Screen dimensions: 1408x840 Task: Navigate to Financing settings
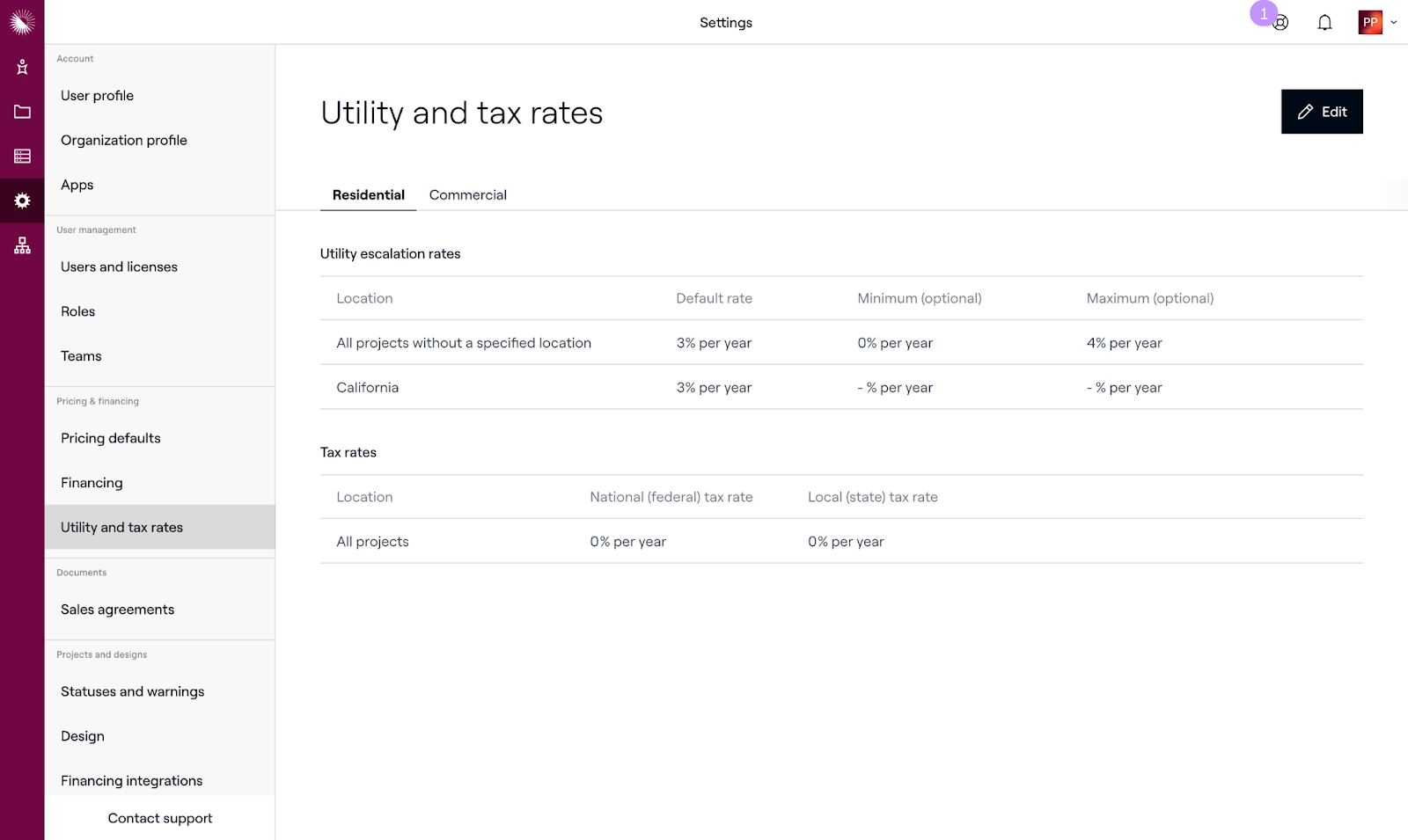point(92,483)
